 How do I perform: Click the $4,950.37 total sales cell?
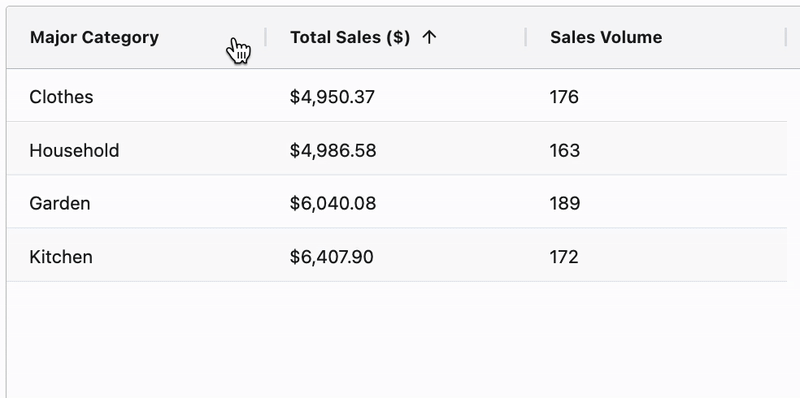[395, 97]
